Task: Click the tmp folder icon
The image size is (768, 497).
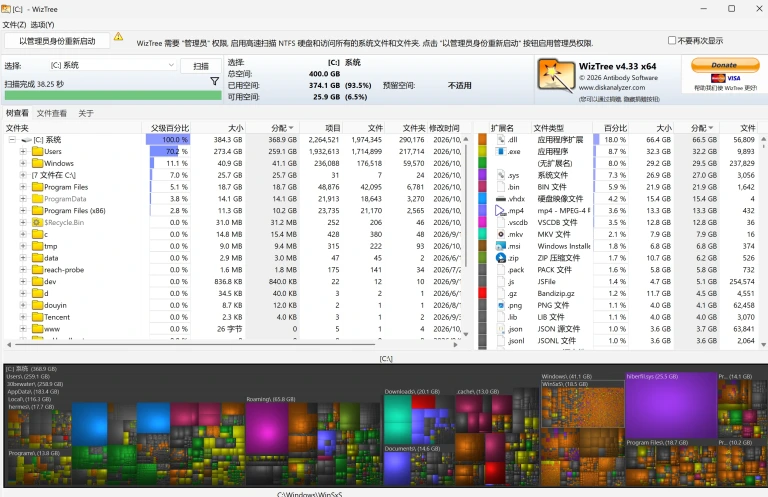Action: [38, 246]
